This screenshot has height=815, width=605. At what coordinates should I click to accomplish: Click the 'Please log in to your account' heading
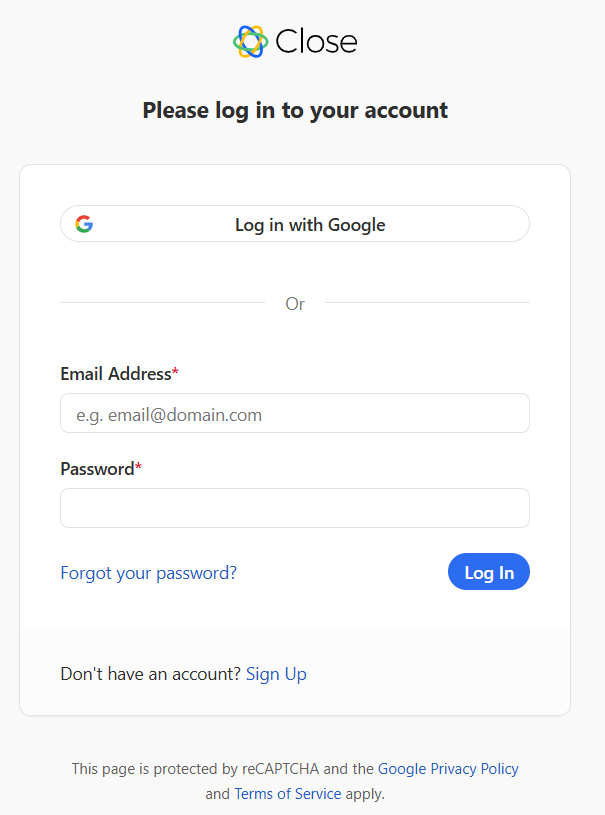pyautogui.click(x=295, y=110)
